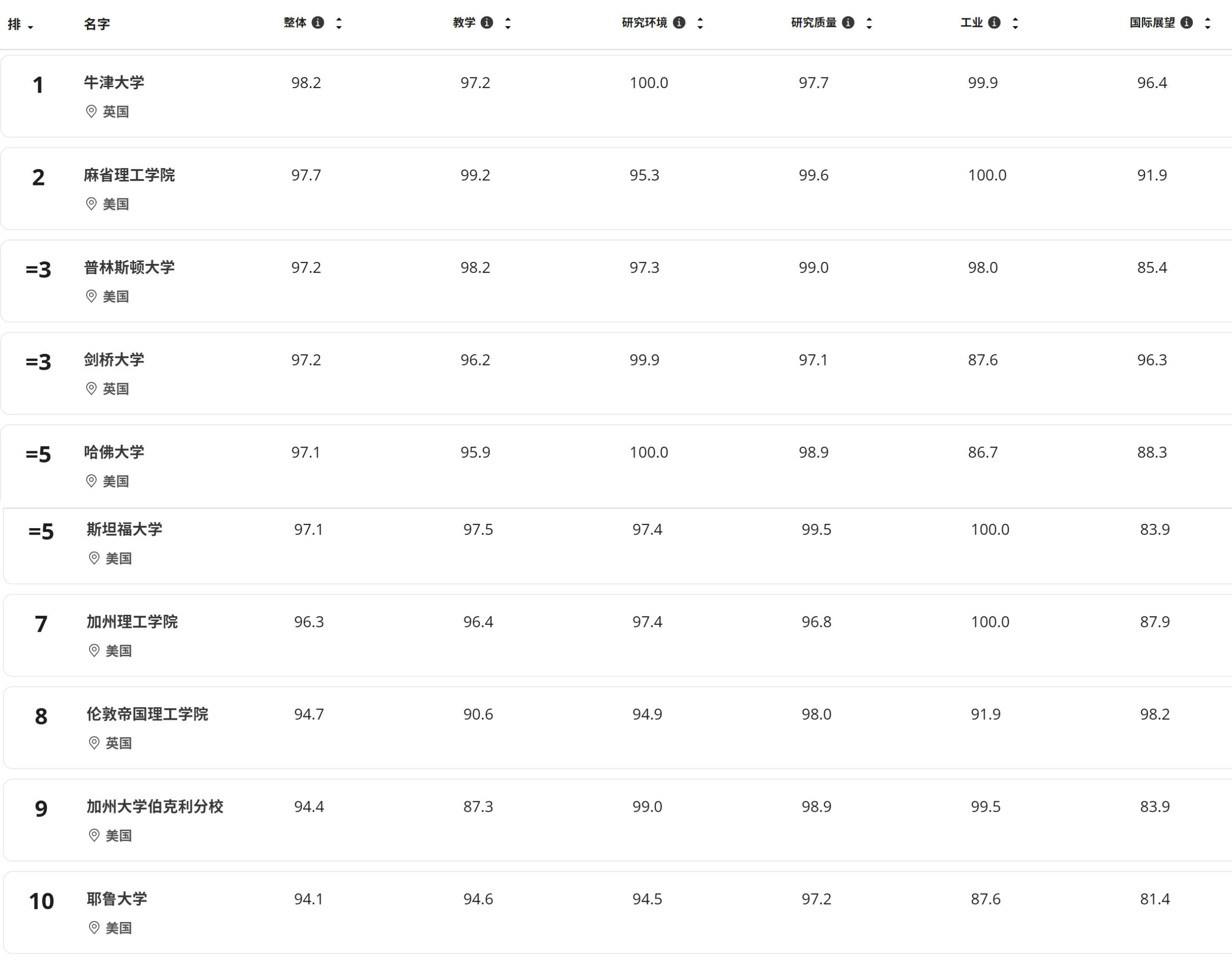Viewport: 1232px width, 962px height.
Task: Click the 名字 column header
Action: 96,24
